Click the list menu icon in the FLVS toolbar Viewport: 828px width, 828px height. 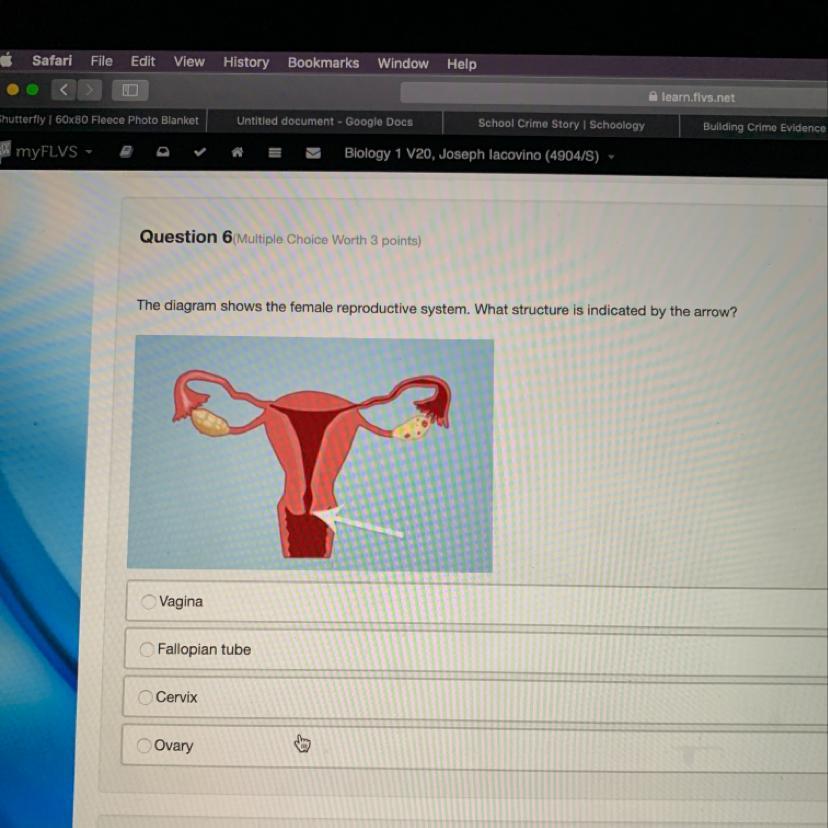coord(275,153)
